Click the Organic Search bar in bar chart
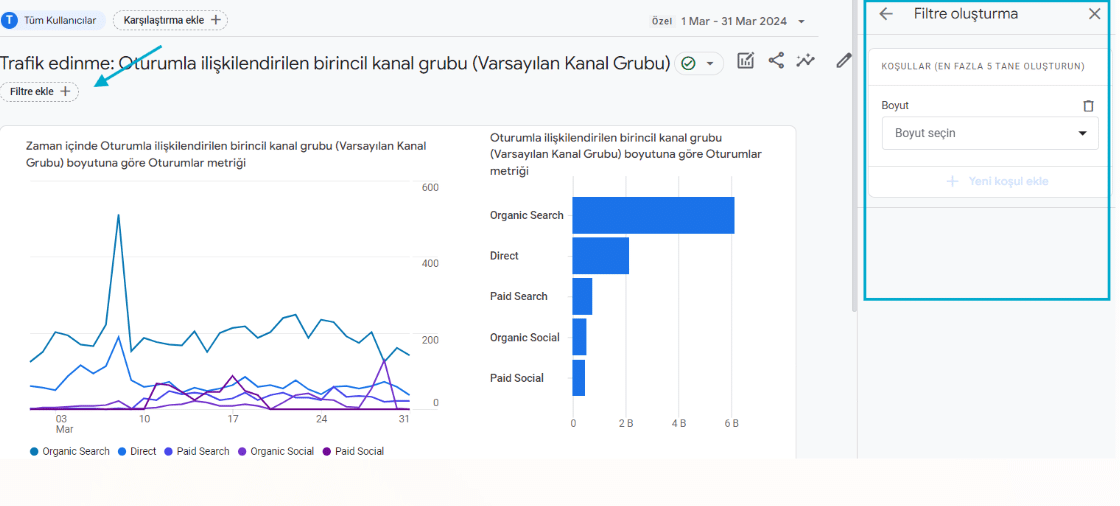Screen dimensions: 1120x506 pos(652,215)
